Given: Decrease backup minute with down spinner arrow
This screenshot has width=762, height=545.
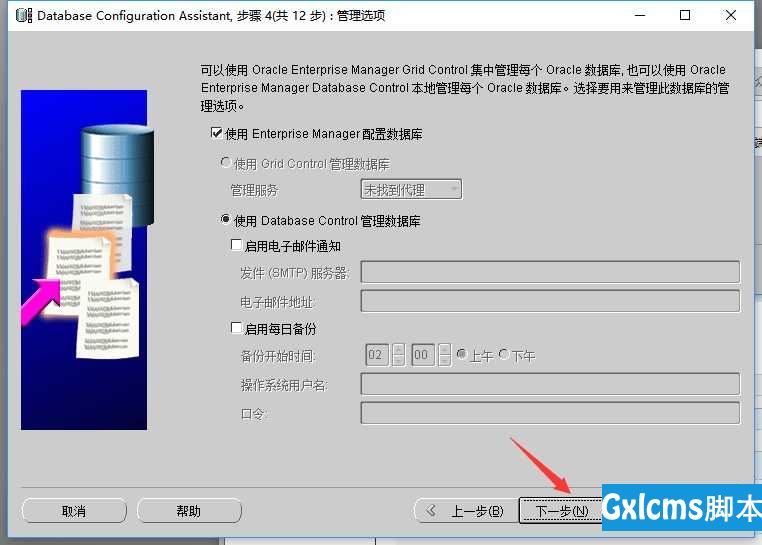Looking at the screenshot, I should [x=444, y=361].
